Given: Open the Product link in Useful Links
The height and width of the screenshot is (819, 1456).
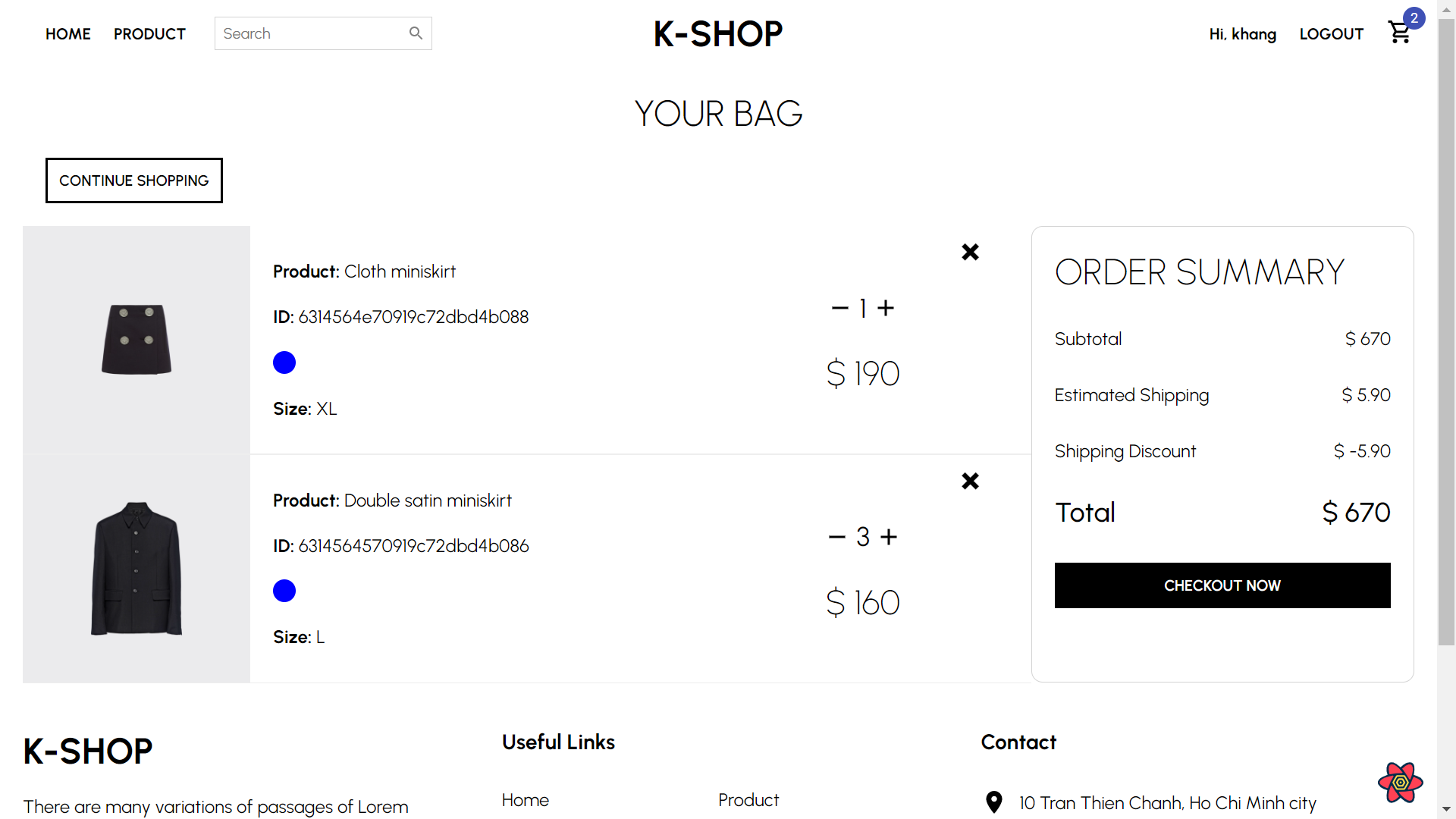Looking at the screenshot, I should (748, 799).
